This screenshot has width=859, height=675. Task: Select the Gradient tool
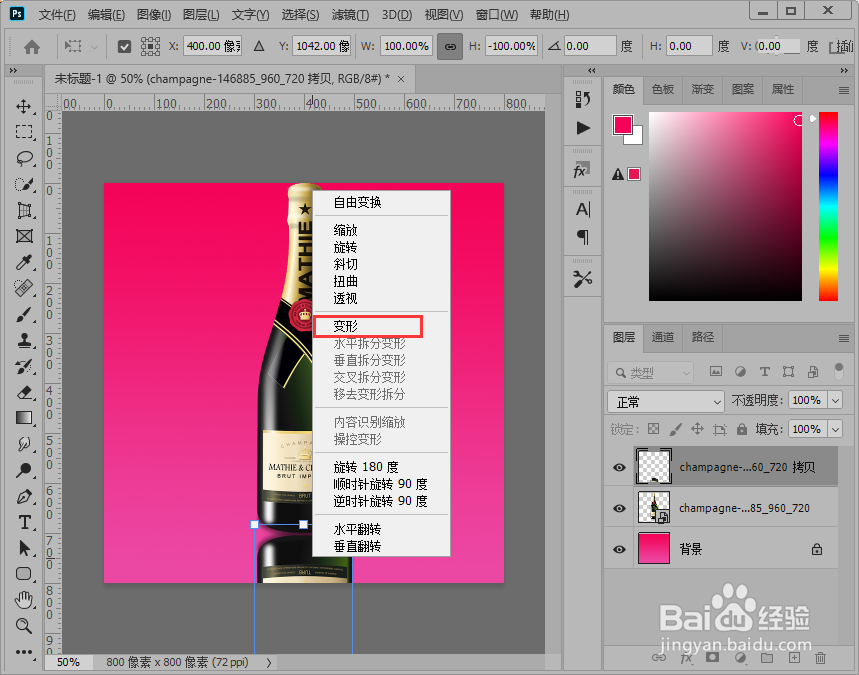click(24, 418)
